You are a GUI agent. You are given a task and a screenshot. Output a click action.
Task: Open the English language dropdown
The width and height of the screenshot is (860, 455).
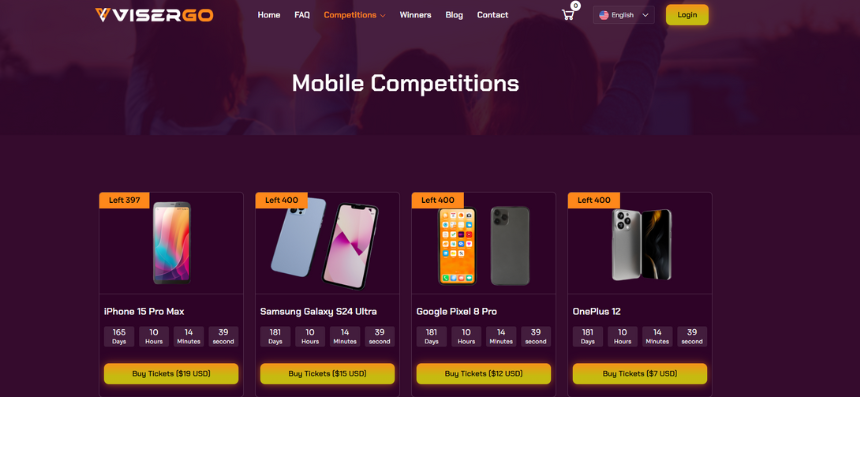(x=624, y=15)
